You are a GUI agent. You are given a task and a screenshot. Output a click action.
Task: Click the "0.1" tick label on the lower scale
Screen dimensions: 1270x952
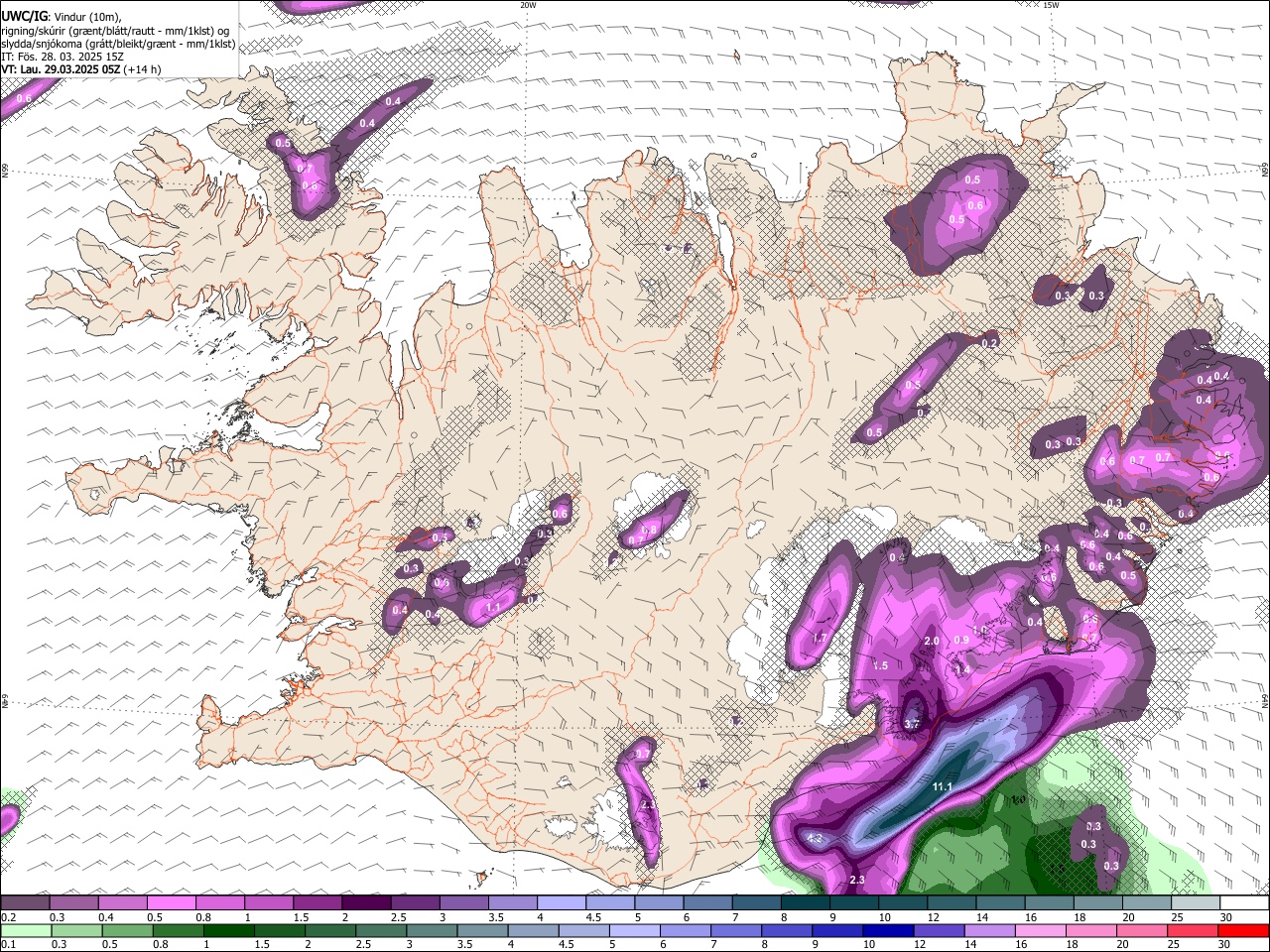[x=8, y=944]
